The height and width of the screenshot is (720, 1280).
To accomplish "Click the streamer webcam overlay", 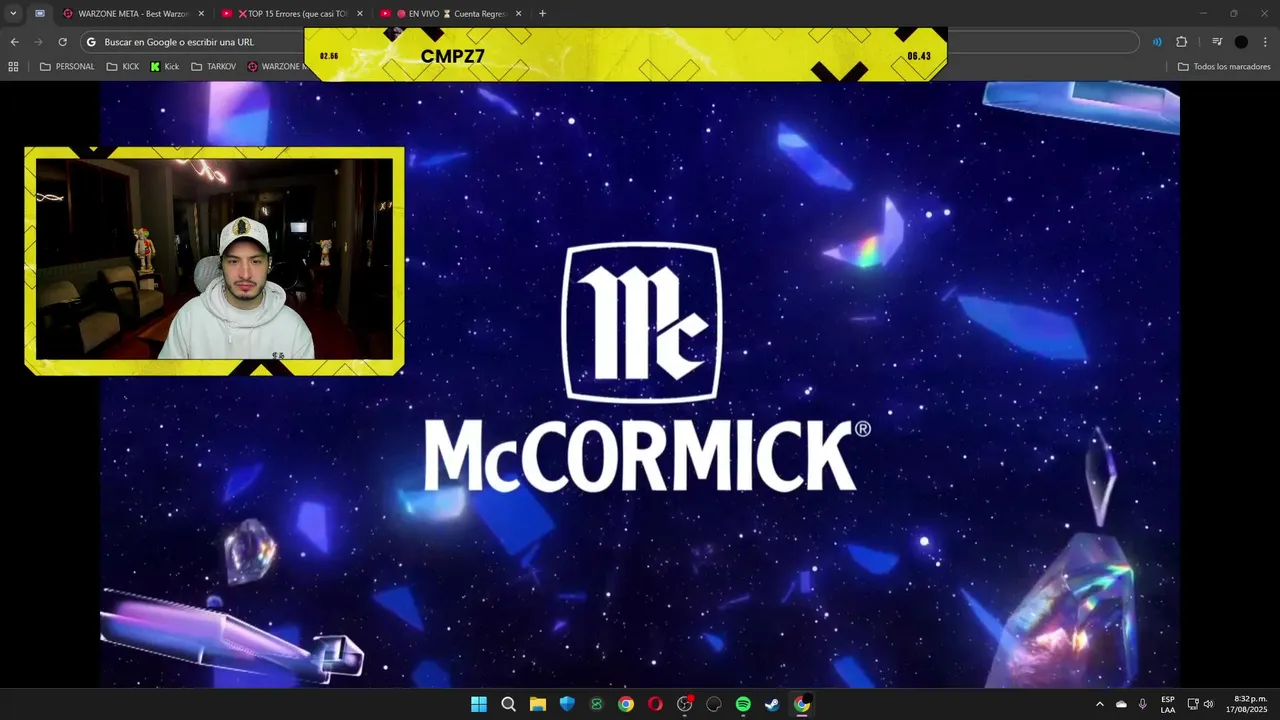I will coord(214,260).
